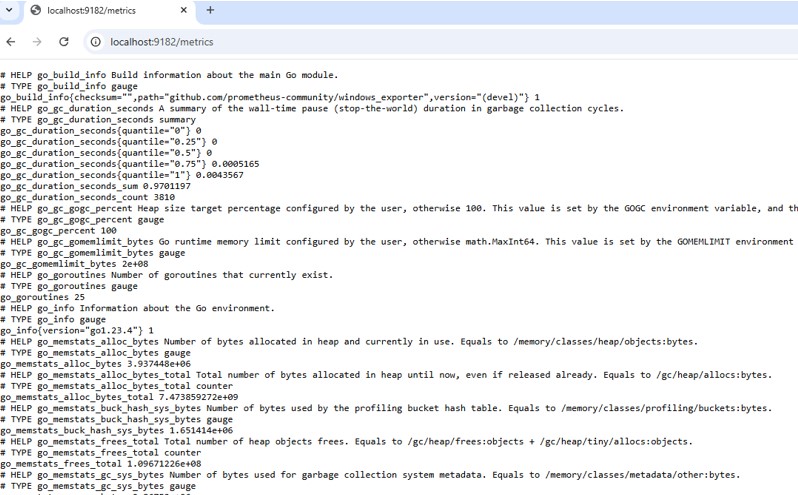Select the localhost:9182/metrics browser tab
This screenshot has height=495, width=798.
[100, 11]
